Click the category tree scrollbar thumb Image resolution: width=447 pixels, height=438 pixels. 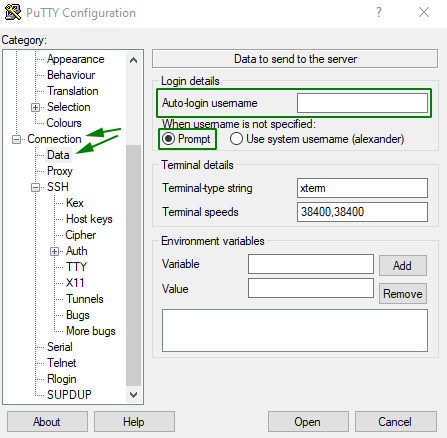[x=133, y=266]
